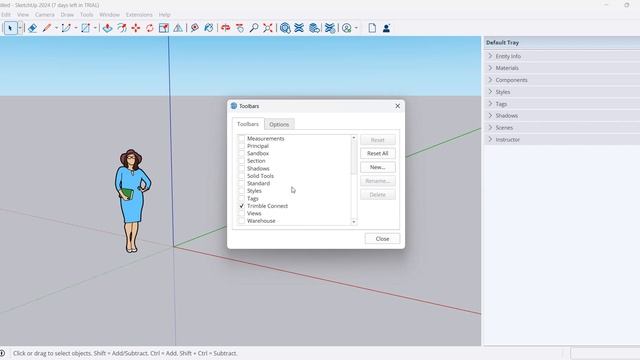Click the blank document page icon
Screen dimensions: 640x360
(x=372, y=28)
